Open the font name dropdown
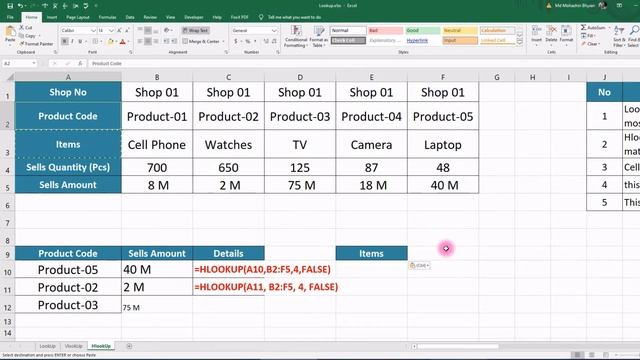The height and width of the screenshot is (360, 640). [x=93, y=31]
